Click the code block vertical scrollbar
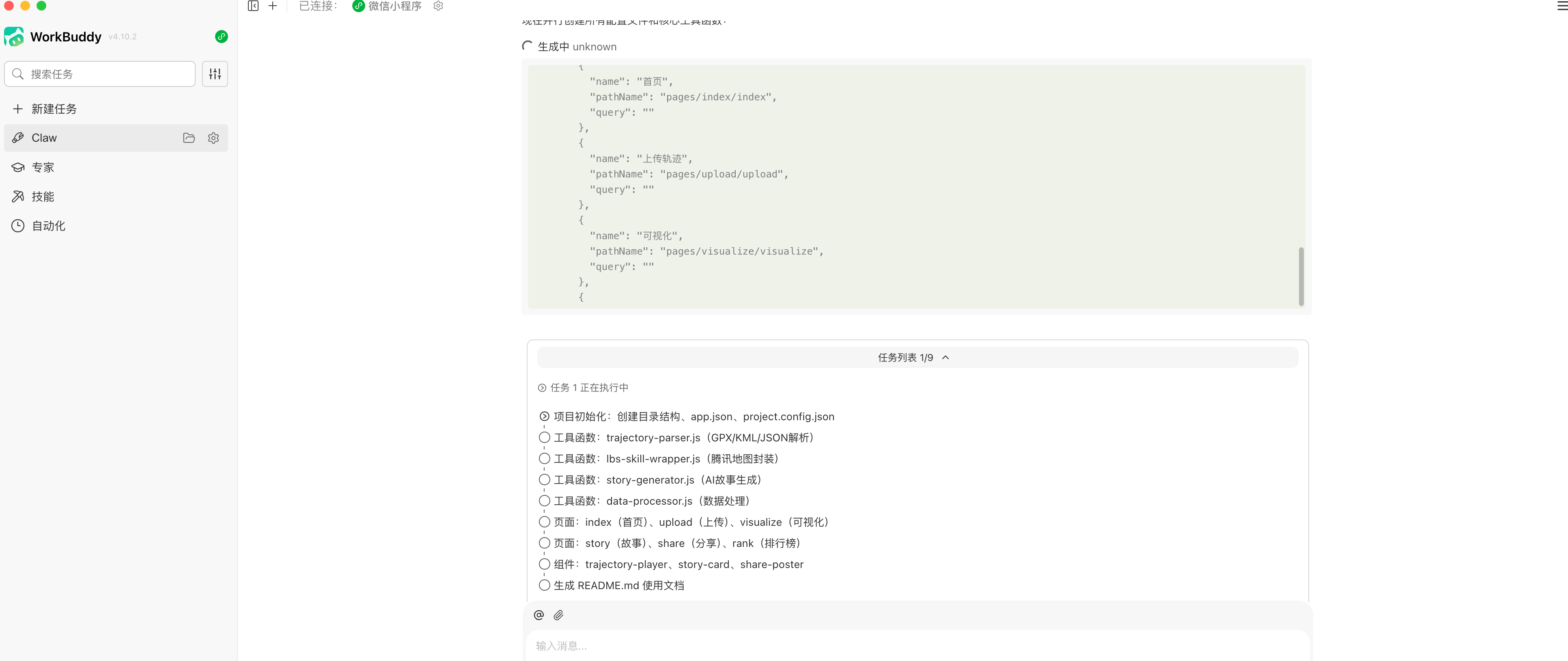The height and width of the screenshot is (661, 1568). coord(1301,276)
